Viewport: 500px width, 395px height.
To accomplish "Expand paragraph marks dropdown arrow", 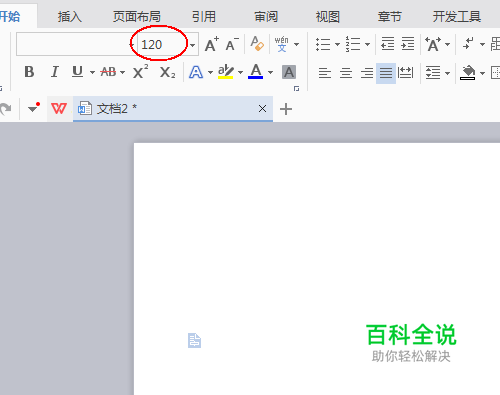I will (482, 44).
